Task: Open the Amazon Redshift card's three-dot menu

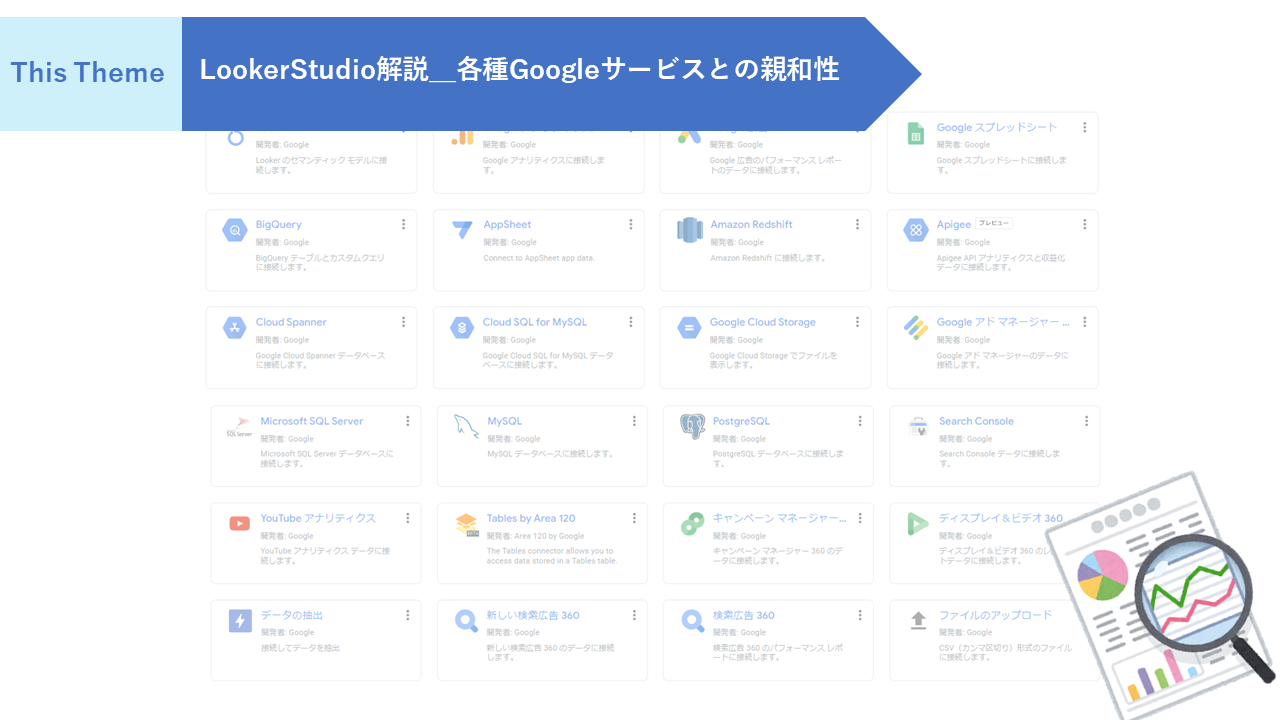Action: (x=858, y=224)
